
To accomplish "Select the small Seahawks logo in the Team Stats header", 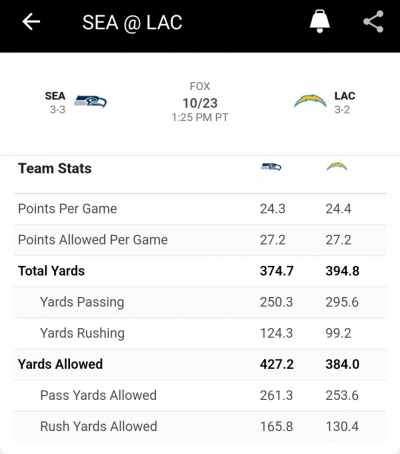I will (271, 167).
